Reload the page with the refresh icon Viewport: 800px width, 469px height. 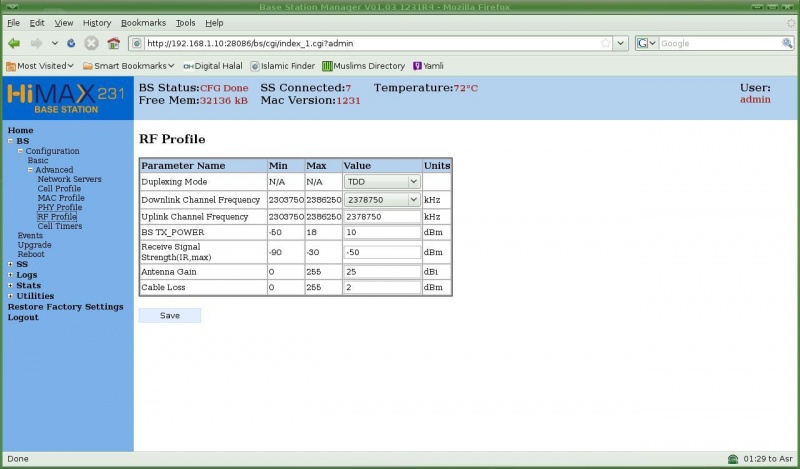71,43
